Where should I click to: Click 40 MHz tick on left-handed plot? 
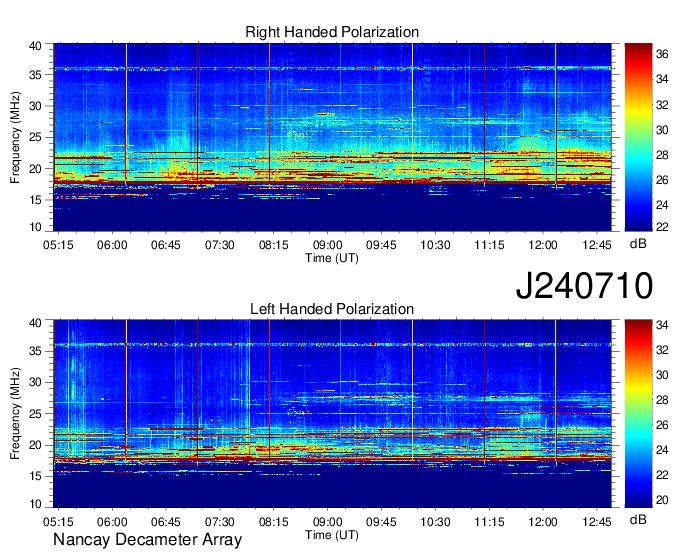click(36, 323)
